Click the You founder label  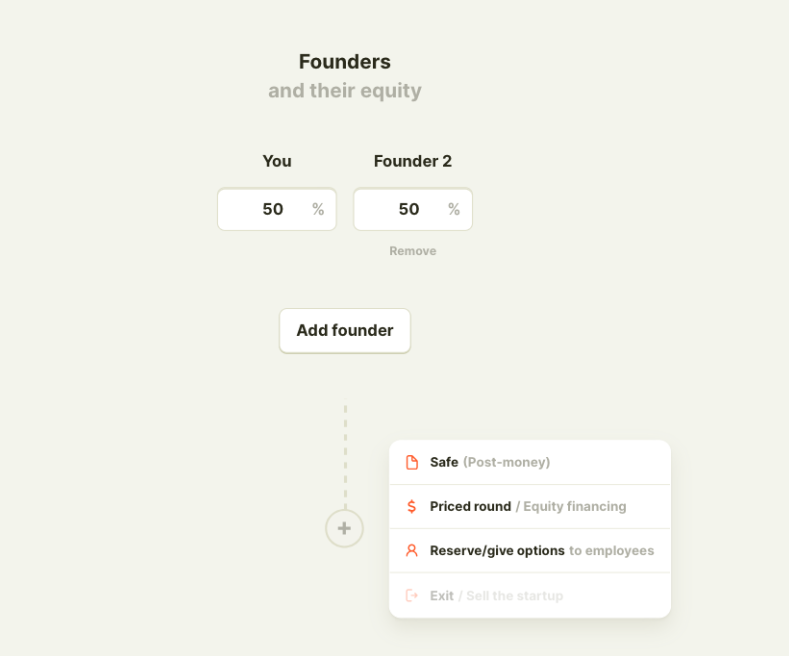(x=277, y=161)
